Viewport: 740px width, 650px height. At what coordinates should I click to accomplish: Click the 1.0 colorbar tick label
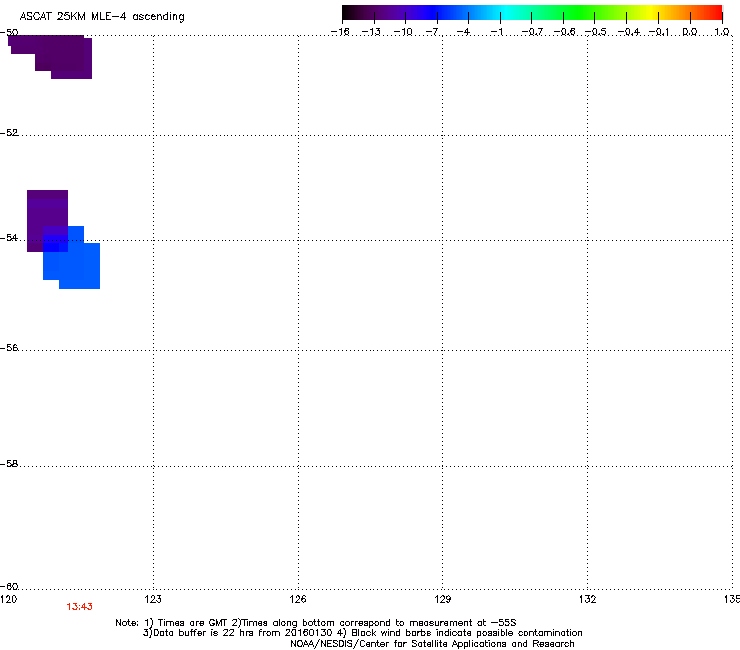[722, 32]
